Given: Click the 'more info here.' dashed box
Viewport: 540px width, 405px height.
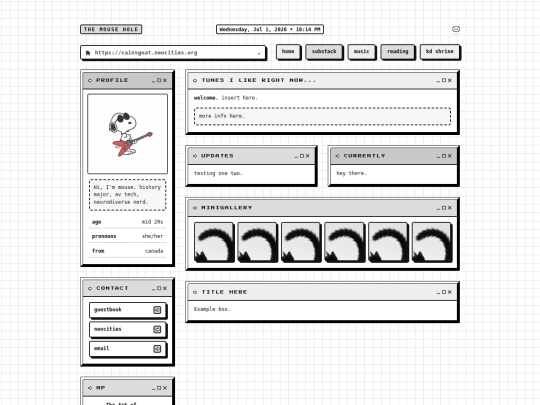Looking at the screenshot, I should (322, 116).
